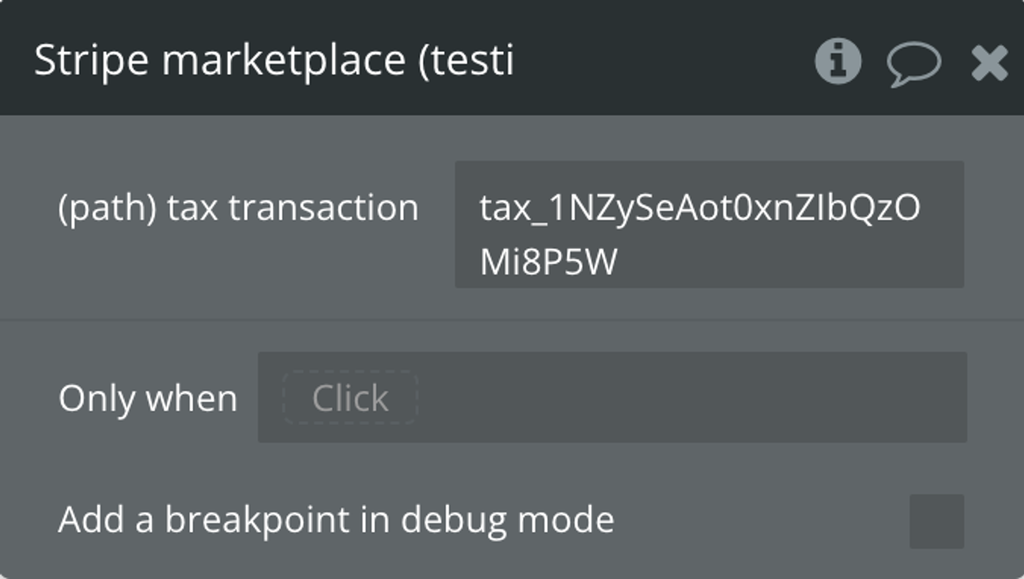
Task: Click the 'Stripe marketplace (testi' title text
Action: coord(274,61)
